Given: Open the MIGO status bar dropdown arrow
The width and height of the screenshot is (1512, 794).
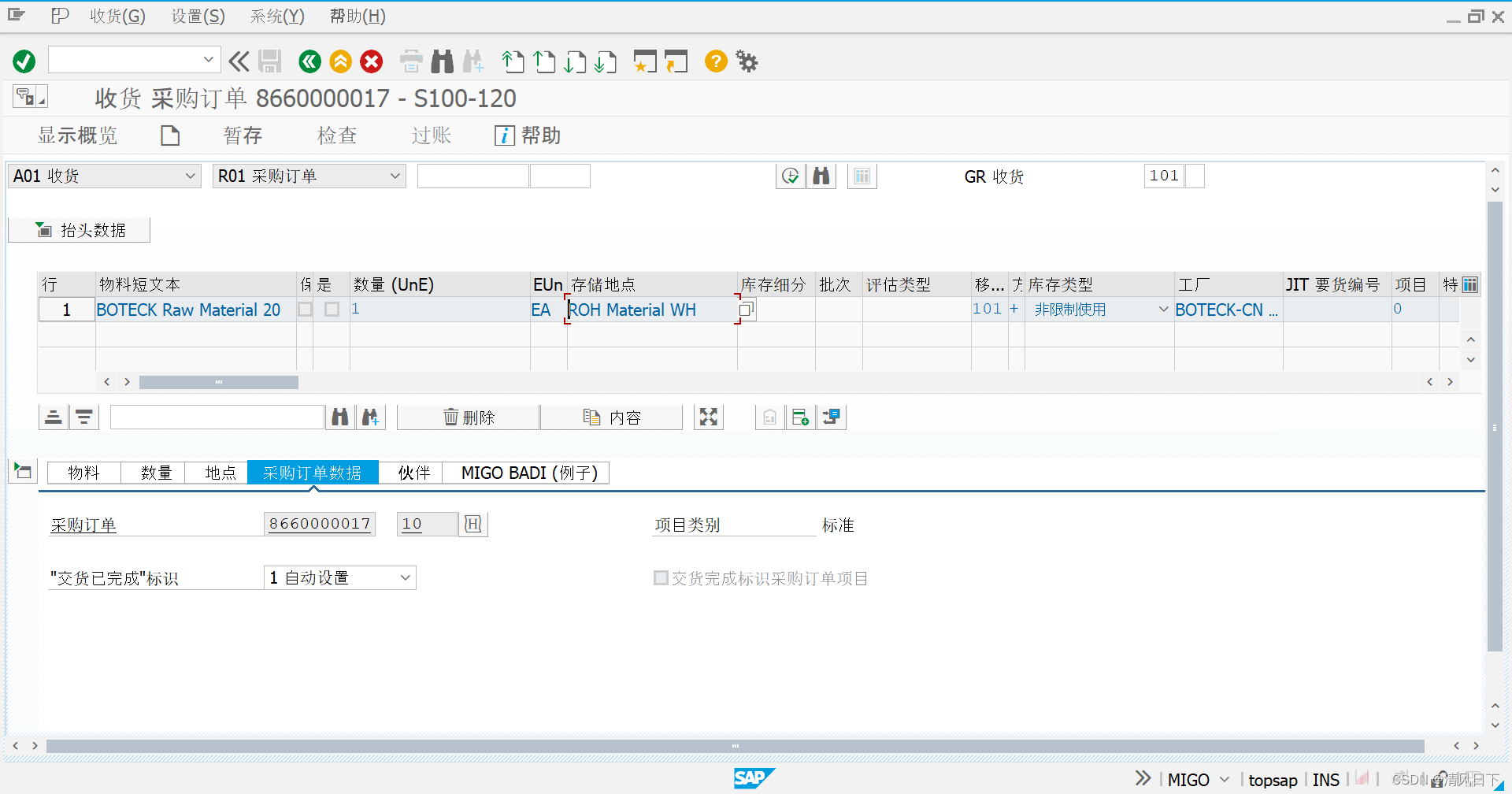Looking at the screenshot, I should pos(1225,780).
